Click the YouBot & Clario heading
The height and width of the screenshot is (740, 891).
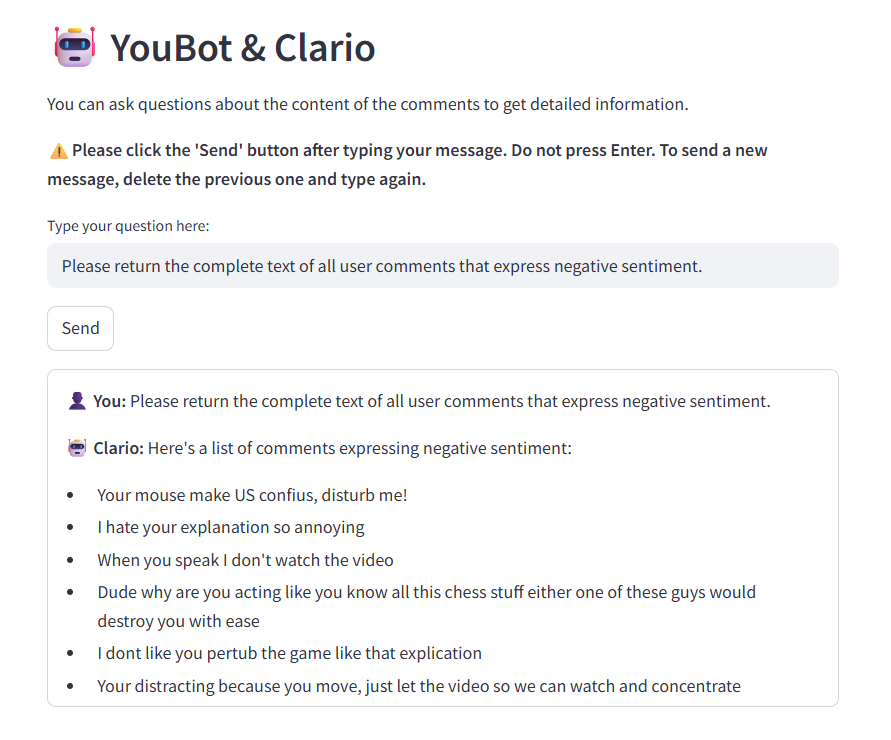pyautogui.click(x=243, y=48)
